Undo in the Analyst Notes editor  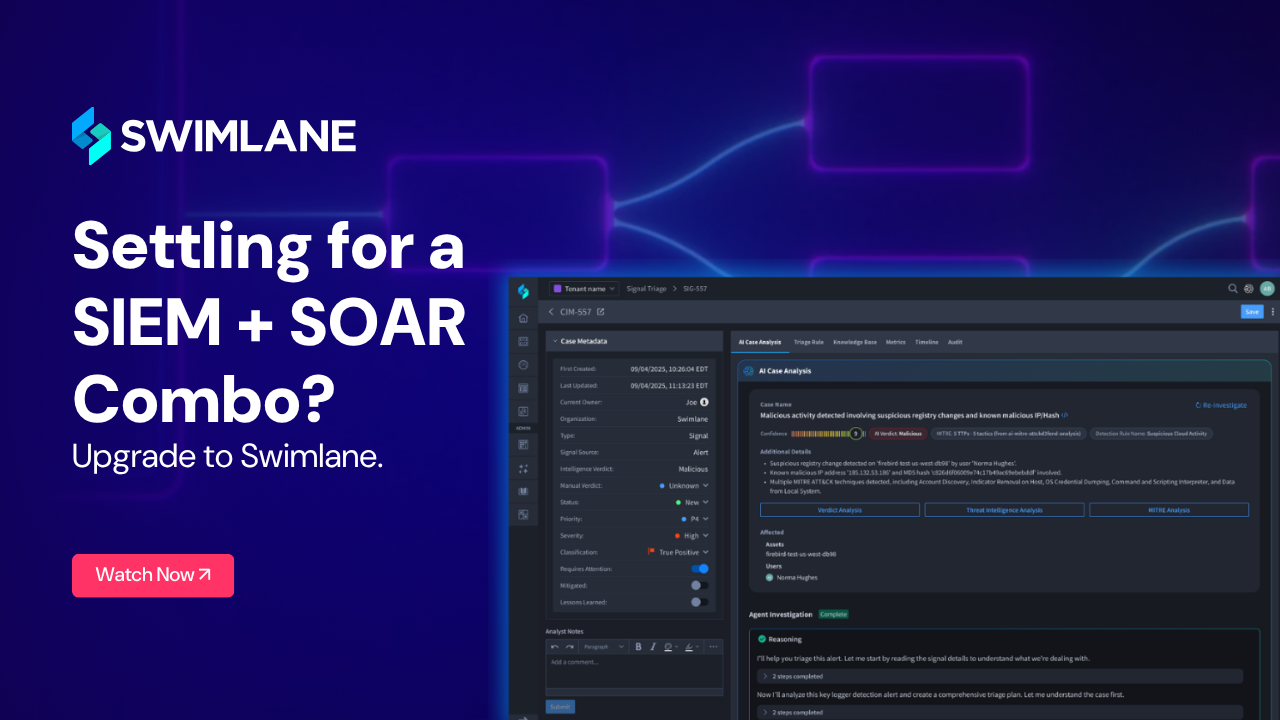click(x=555, y=647)
